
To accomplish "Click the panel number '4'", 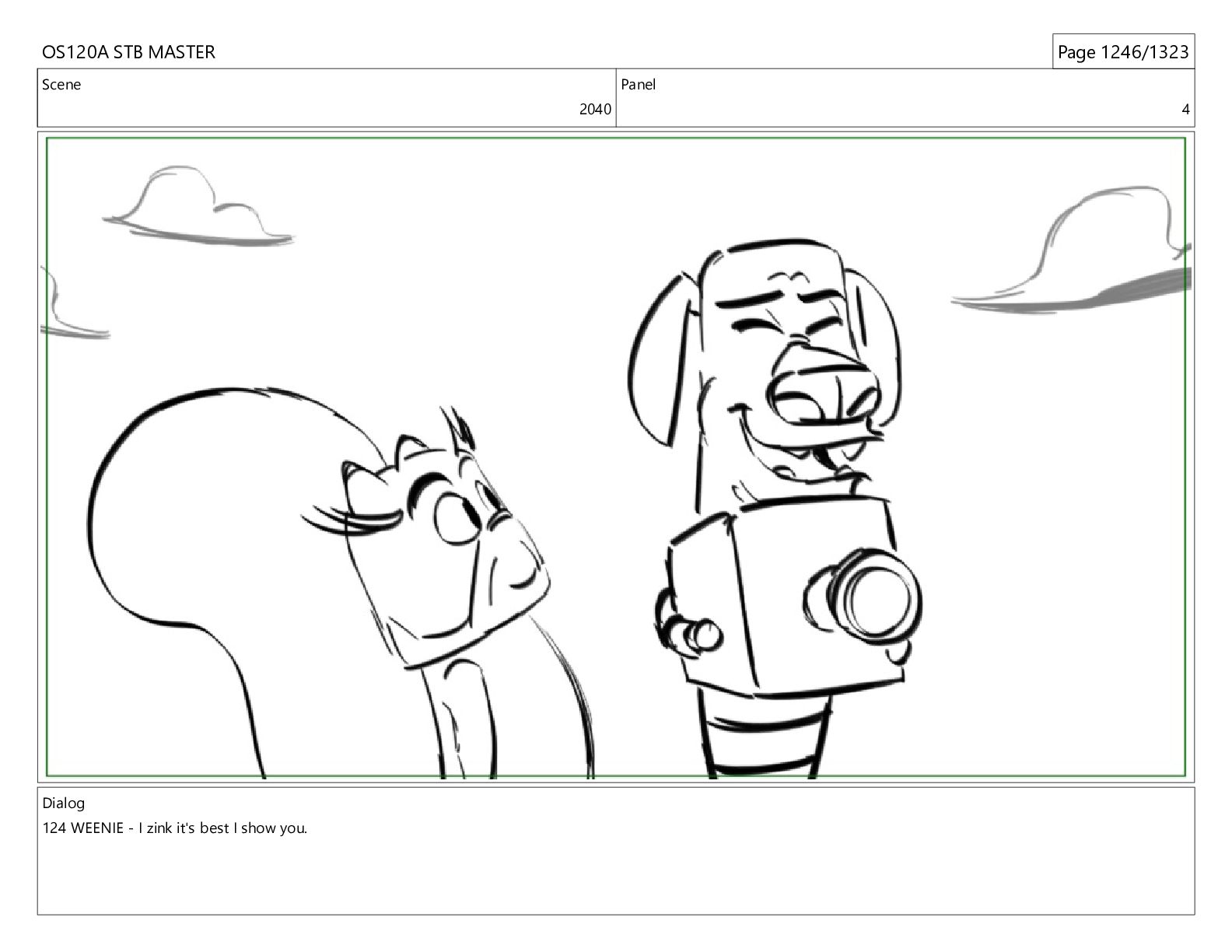I will tap(1185, 110).
